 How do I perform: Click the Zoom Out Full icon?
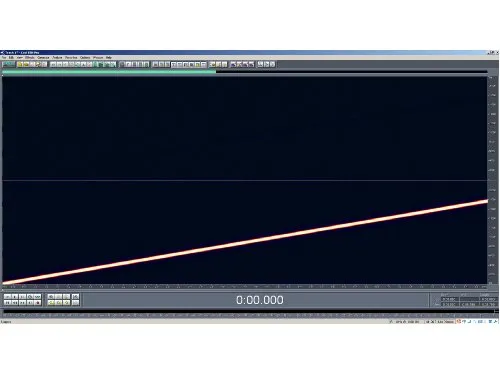[x=66, y=296]
